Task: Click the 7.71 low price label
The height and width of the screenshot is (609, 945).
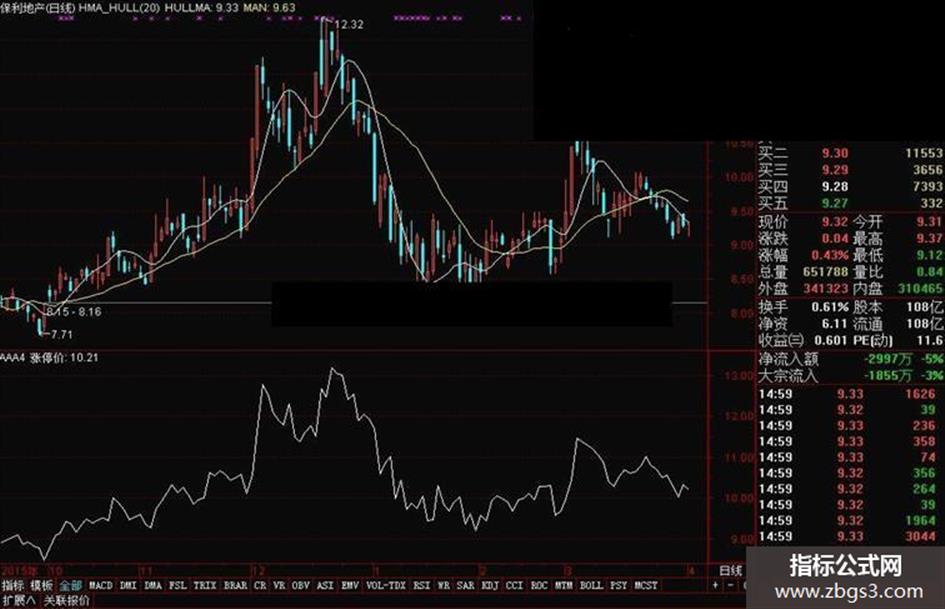Action: (61, 334)
